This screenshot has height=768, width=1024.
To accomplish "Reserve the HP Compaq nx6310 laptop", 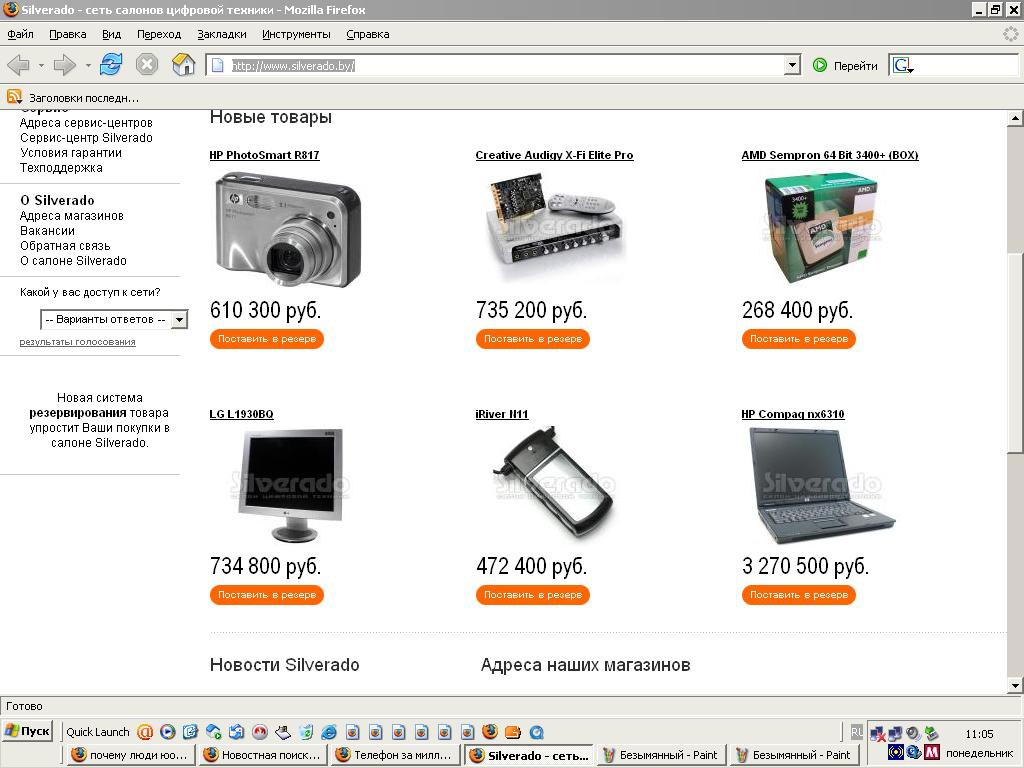I will [799, 595].
